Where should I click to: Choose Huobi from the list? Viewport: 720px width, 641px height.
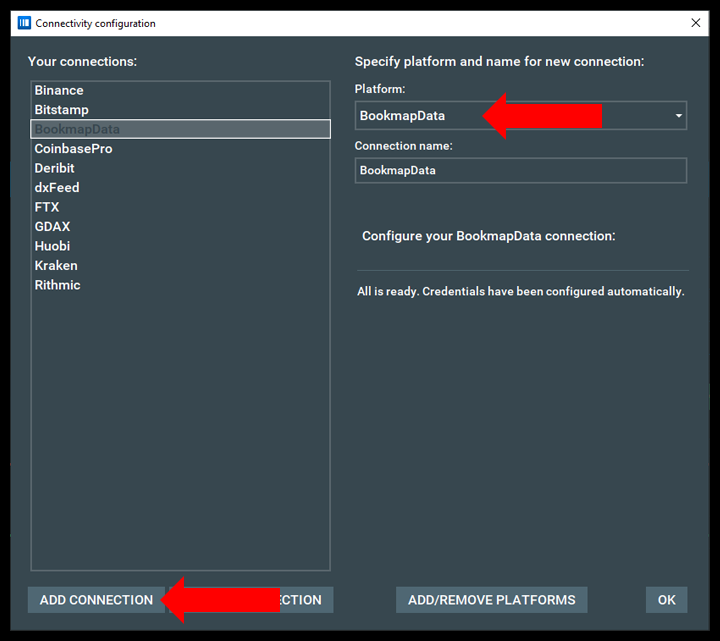pos(180,246)
